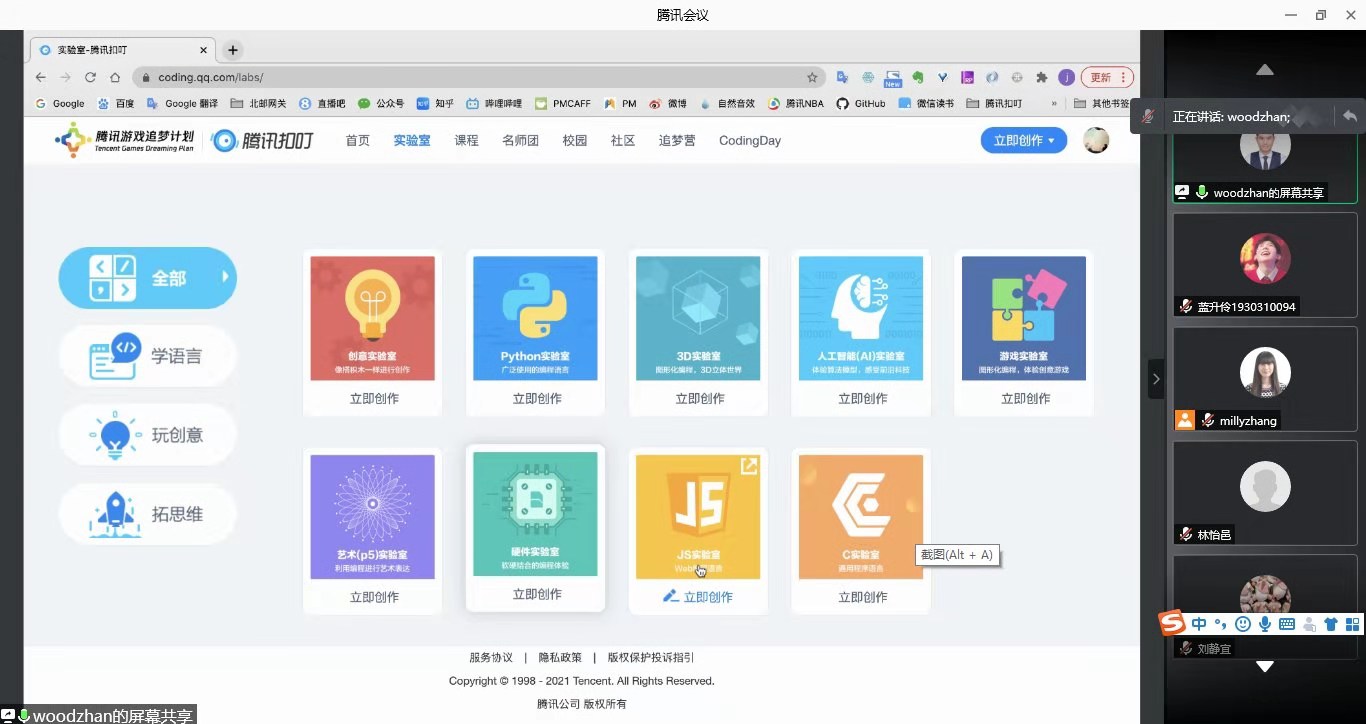Select the 学语言 category filter
The height and width of the screenshot is (724, 1366).
(147, 356)
